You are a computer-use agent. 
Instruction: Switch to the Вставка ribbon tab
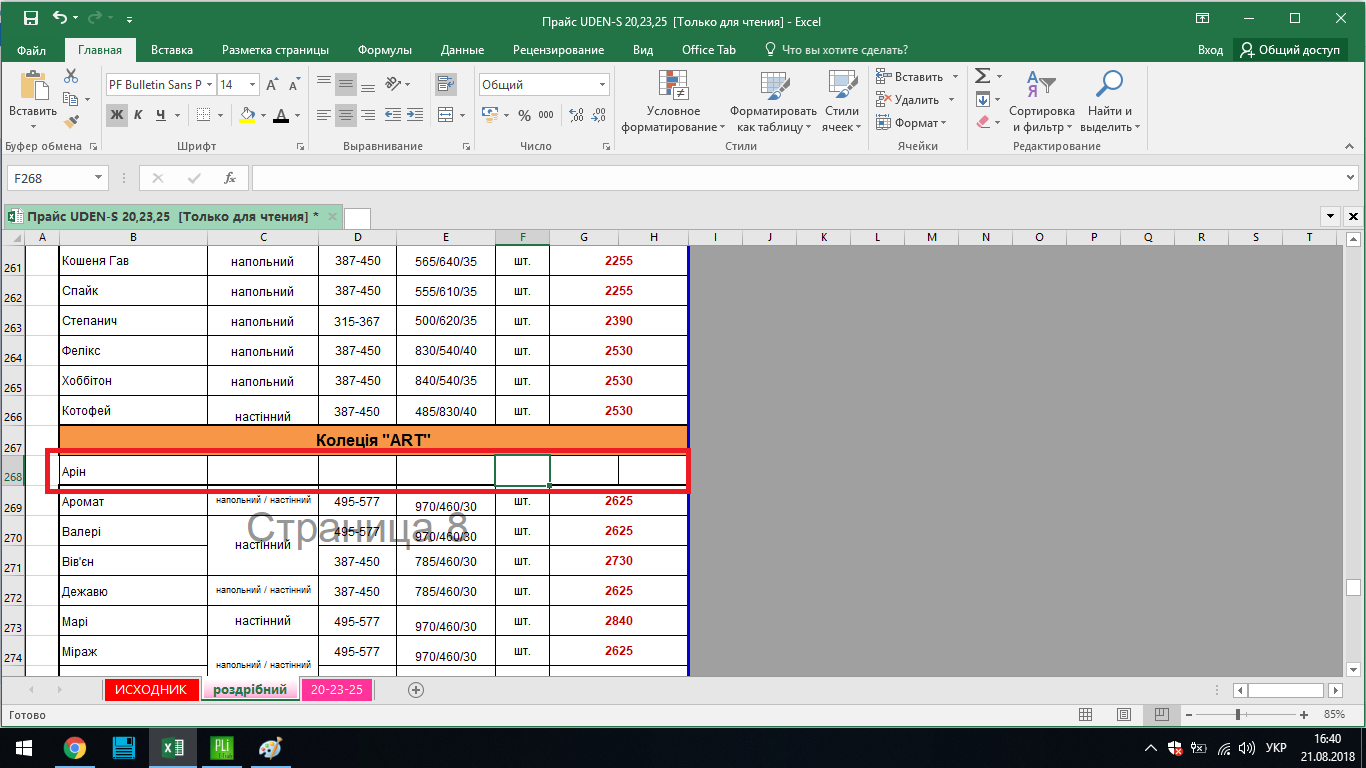[172, 50]
